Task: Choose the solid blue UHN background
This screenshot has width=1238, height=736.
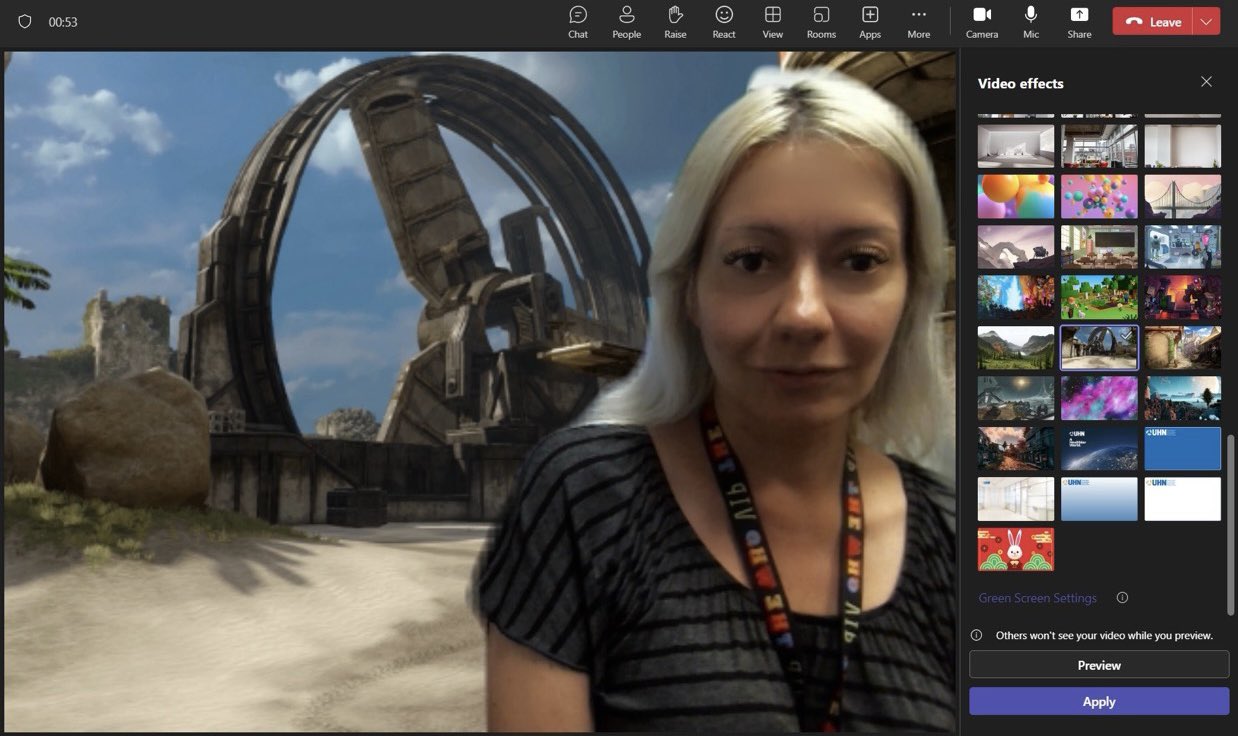Action: (1183, 448)
